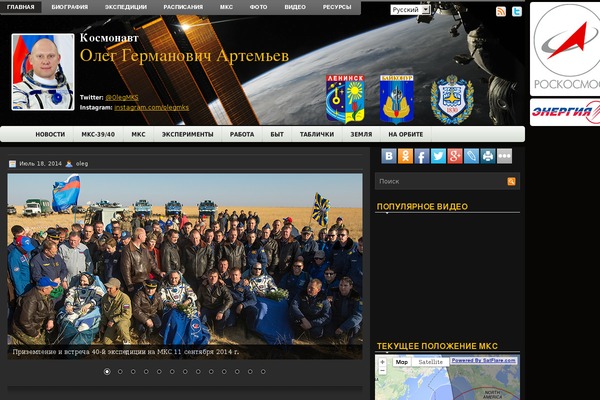Screen dimensions: 600x400
Task: Click the Олег Германович Артемьев title
Action: (x=184, y=56)
